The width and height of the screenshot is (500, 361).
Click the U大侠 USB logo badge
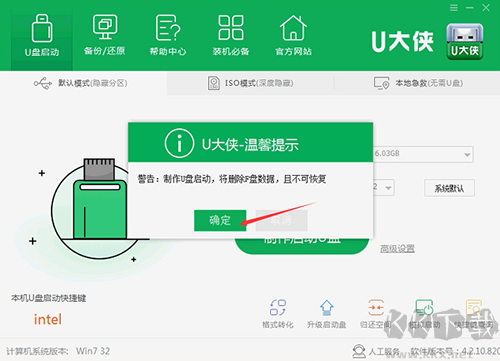coord(465,42)
